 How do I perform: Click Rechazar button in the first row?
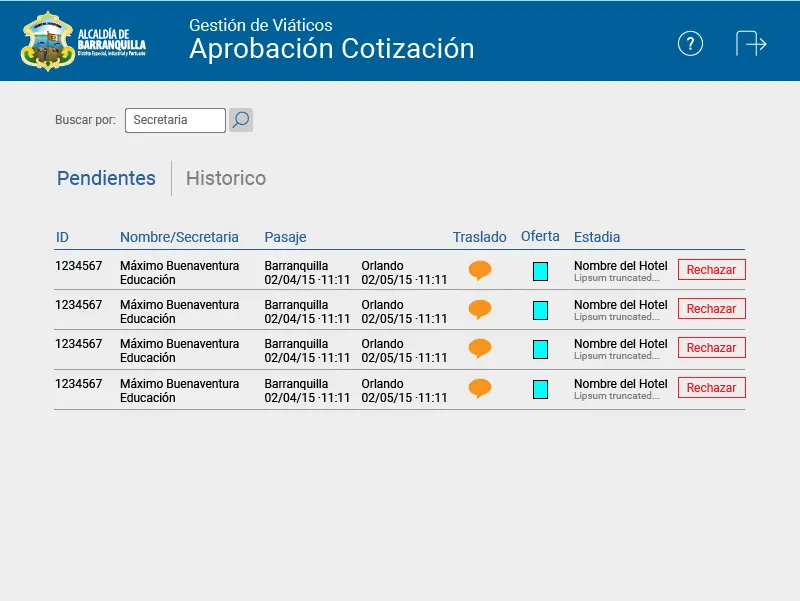click(x=712, y=269)
